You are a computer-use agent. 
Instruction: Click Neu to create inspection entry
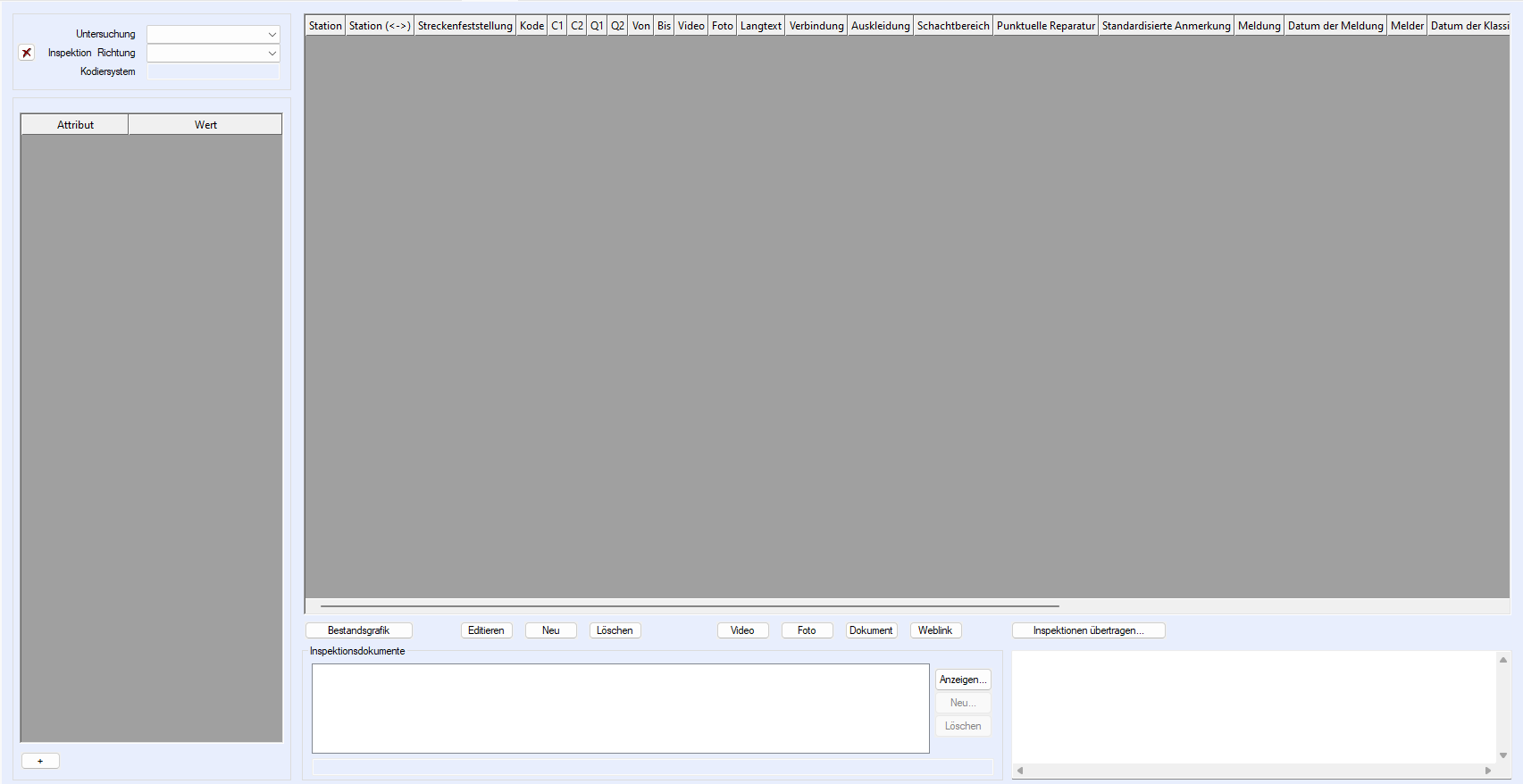550,630
